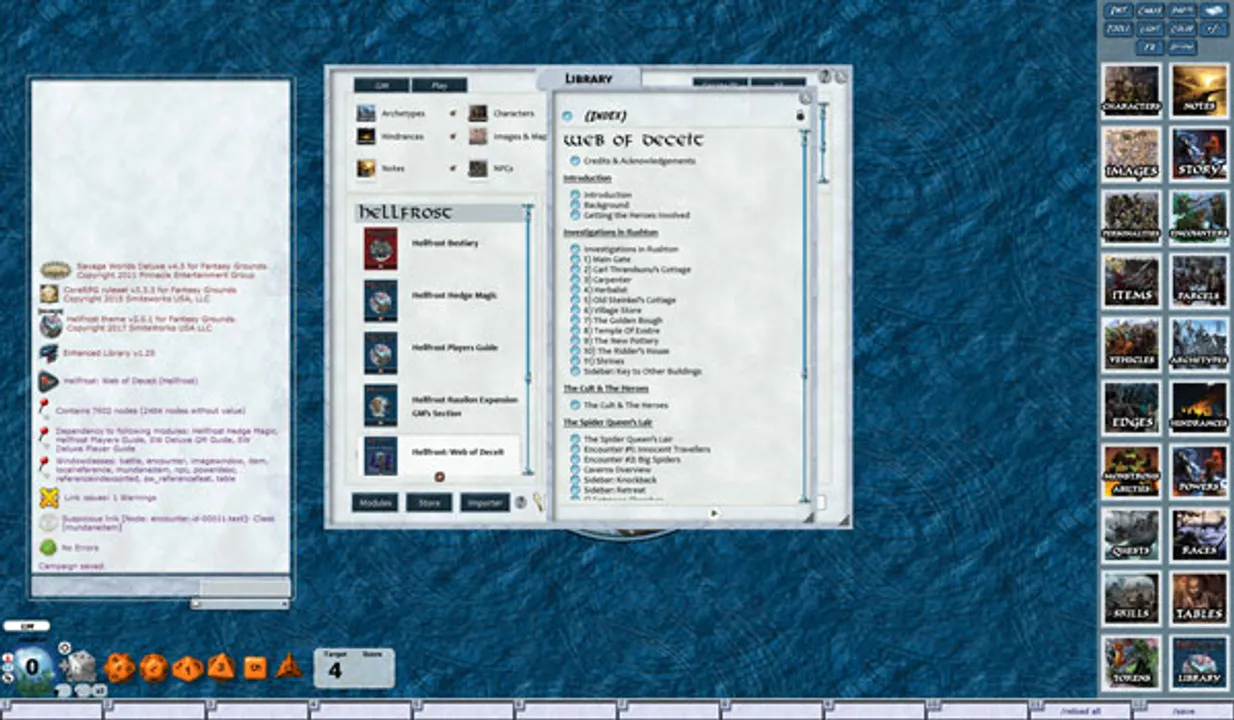
Task: Open the Archetypes sidebar button
Action: click(1199, 345)
